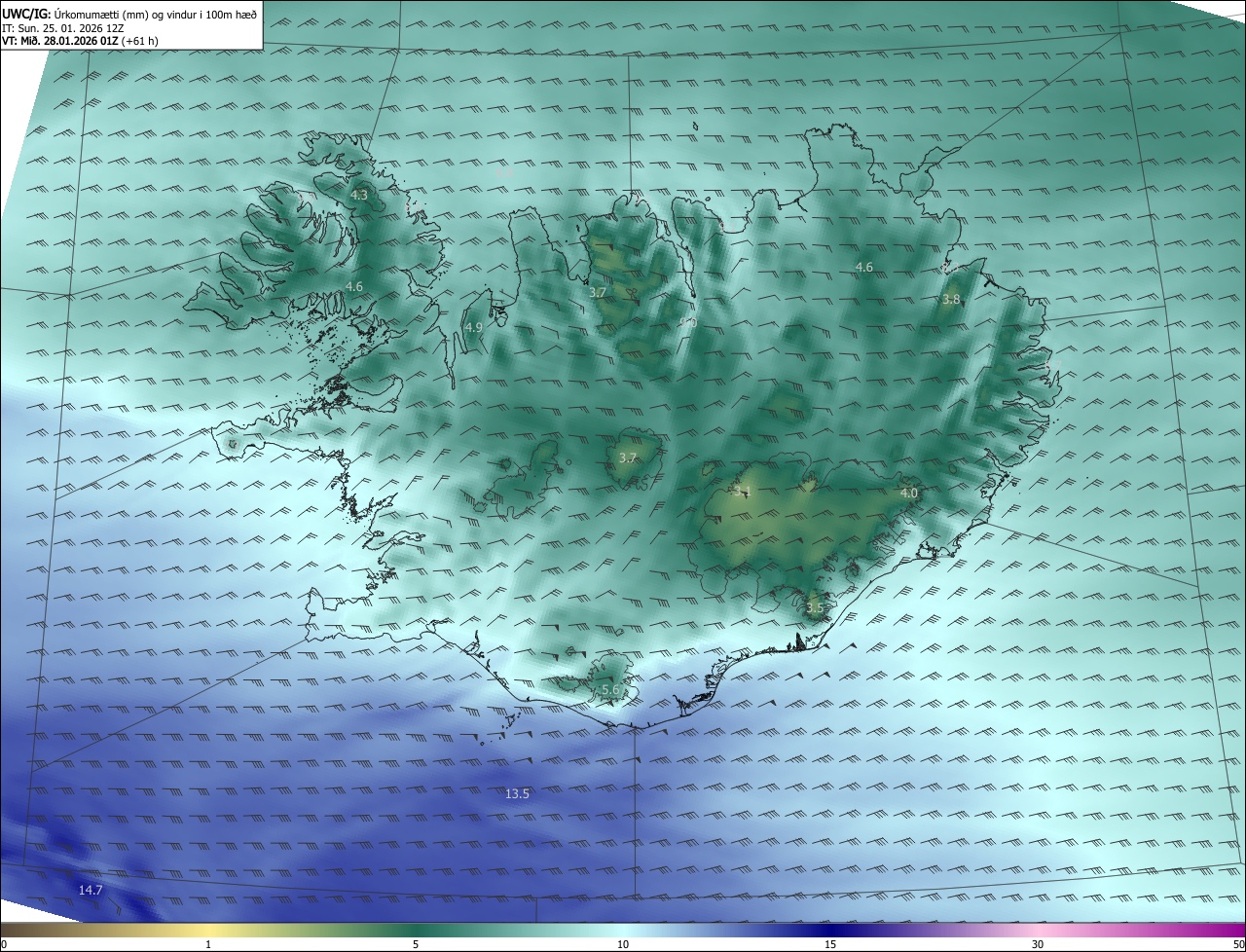
Task: Click the 'IT: Sun. 25. 01. 2026 12Z' line
Action: [x=61, y=27]
